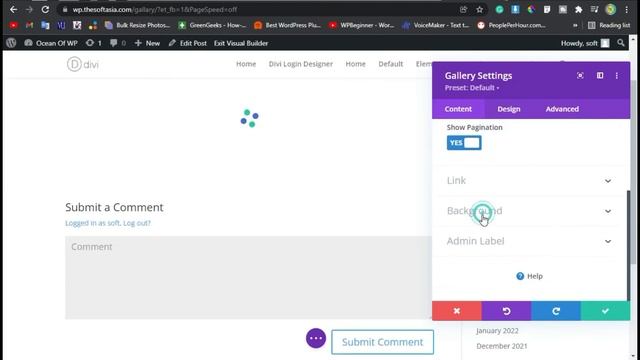Click the Log out? link
The image size is (640, 360).
coord(137,223)
